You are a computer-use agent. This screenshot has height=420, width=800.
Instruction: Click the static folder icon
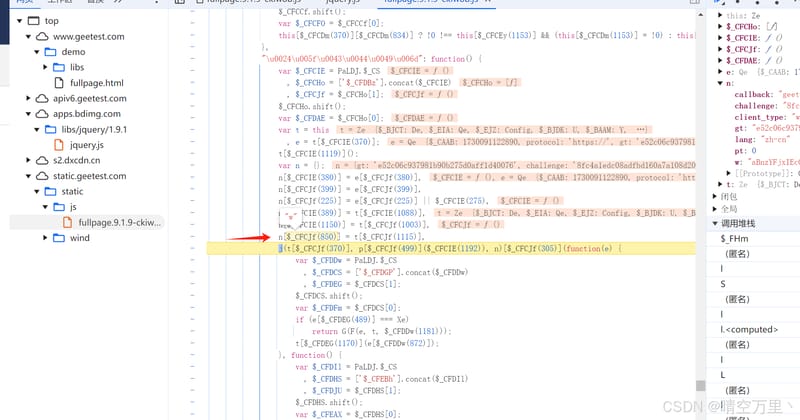coord(51,191)
